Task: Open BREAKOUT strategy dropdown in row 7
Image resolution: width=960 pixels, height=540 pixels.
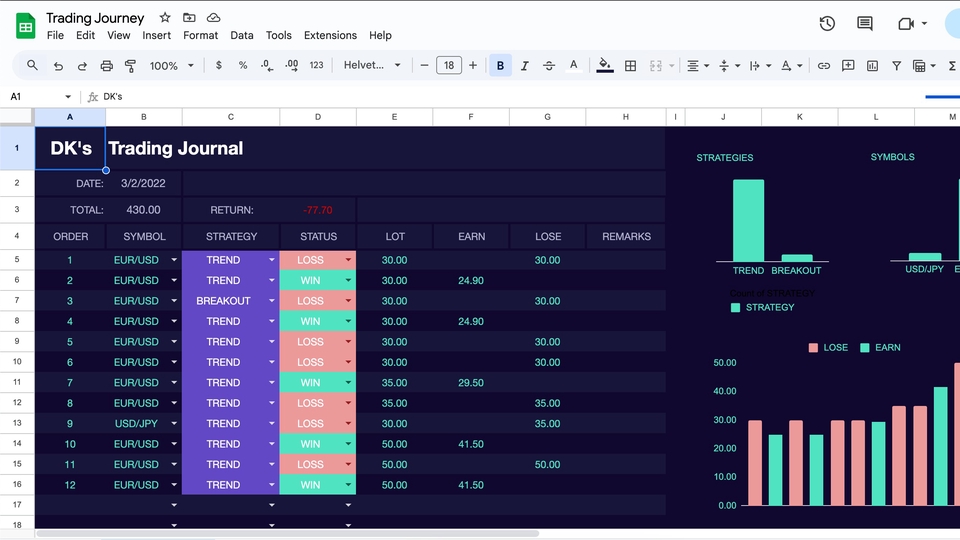Action: 271,301
